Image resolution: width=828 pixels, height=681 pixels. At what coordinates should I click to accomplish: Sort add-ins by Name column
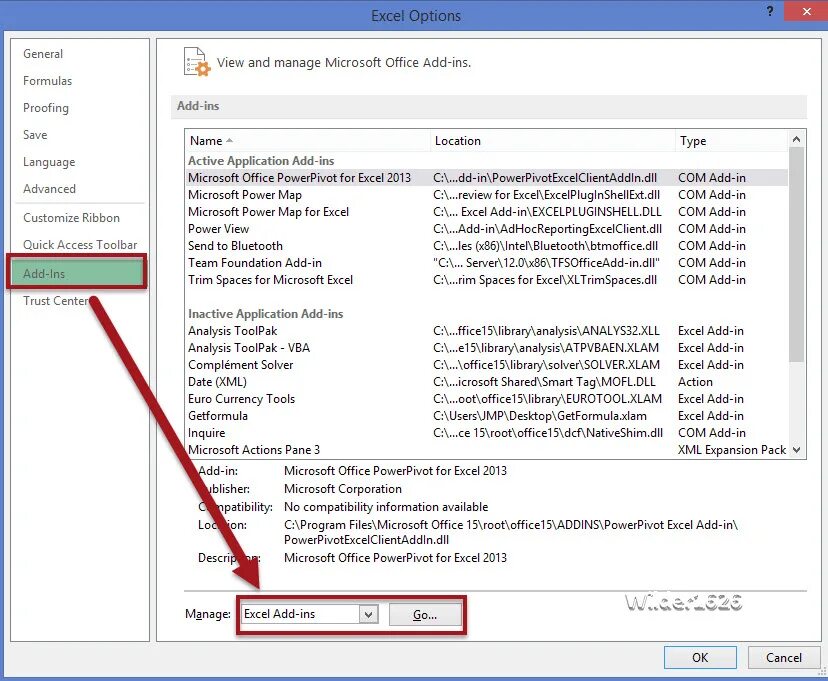[x=307, y=141]
